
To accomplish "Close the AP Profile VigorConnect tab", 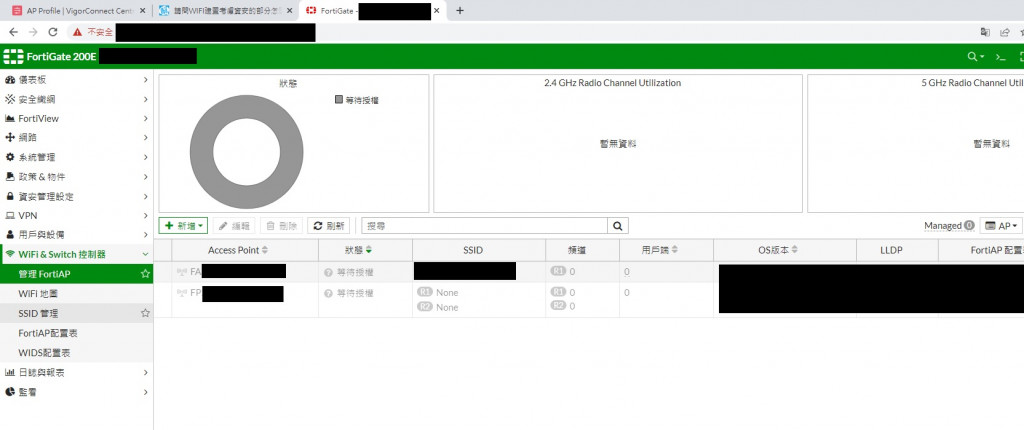I will point(142,10).
